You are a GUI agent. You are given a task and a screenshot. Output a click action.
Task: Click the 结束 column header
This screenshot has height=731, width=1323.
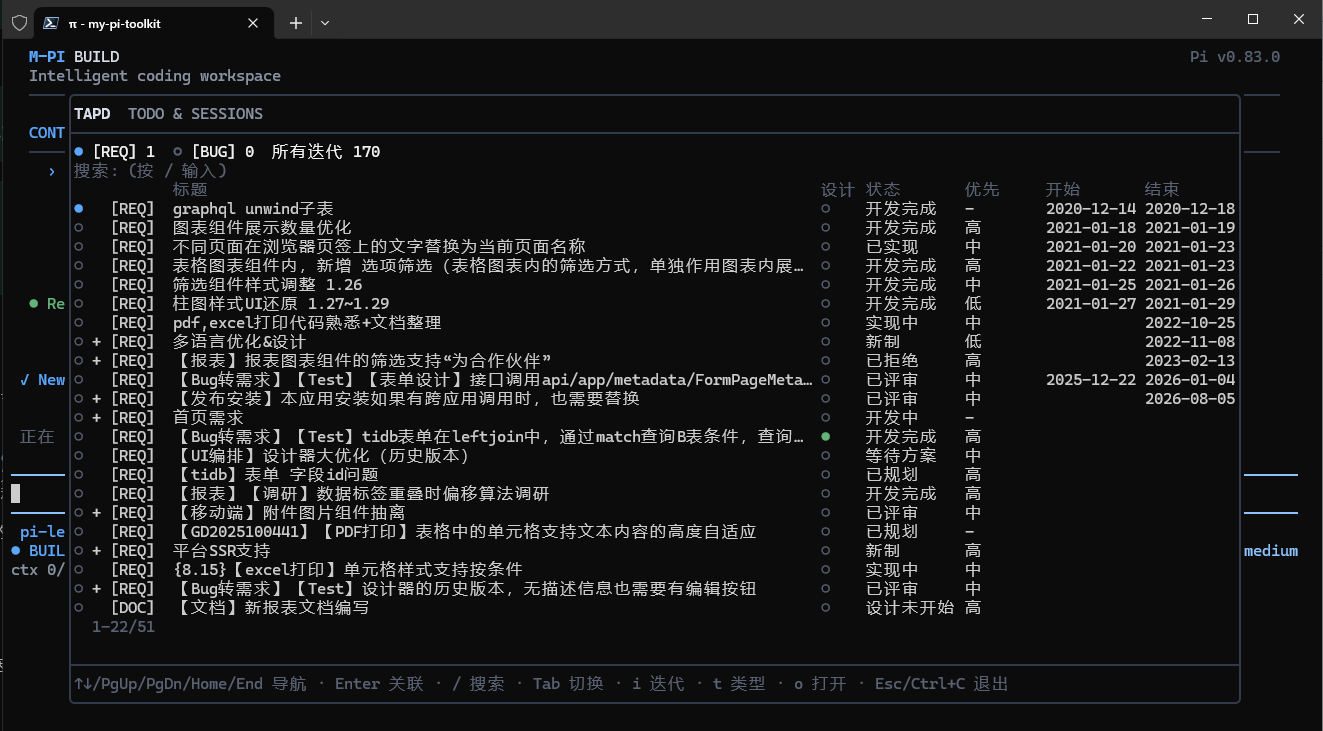coord(1162,190)
